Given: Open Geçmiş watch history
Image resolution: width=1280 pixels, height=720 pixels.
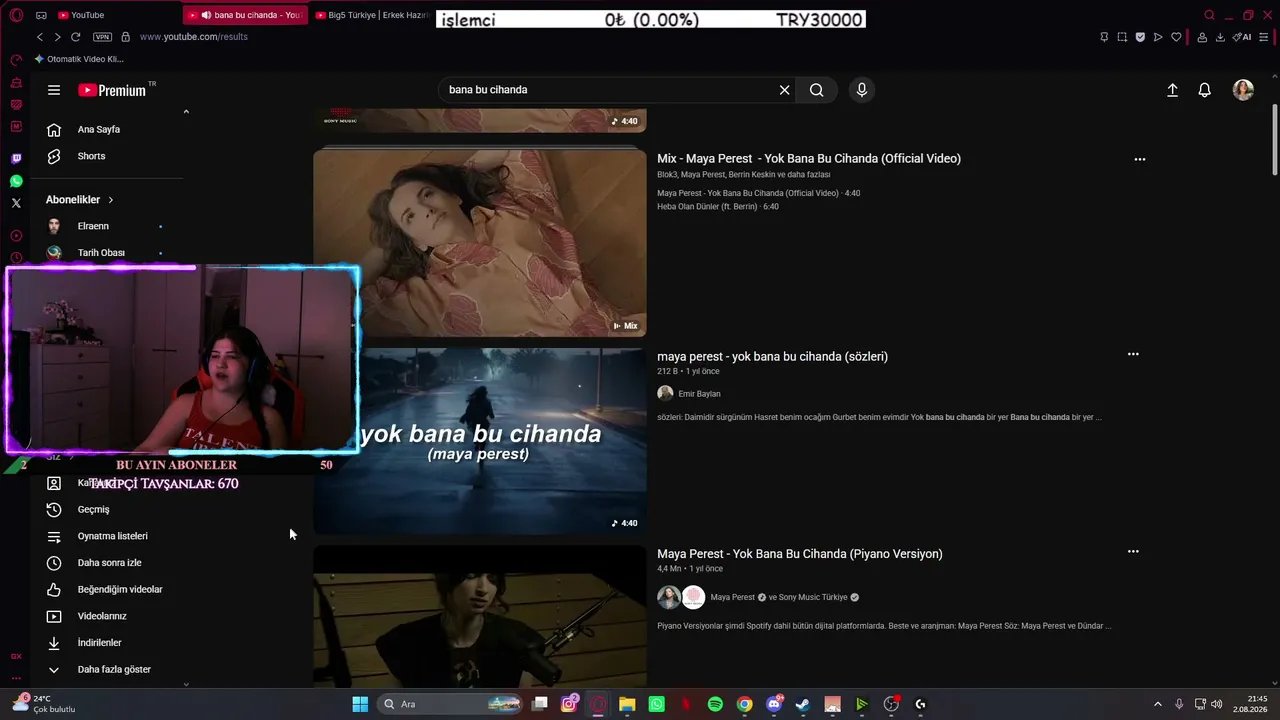Looking at the screenshot, I should coord(108,509).
